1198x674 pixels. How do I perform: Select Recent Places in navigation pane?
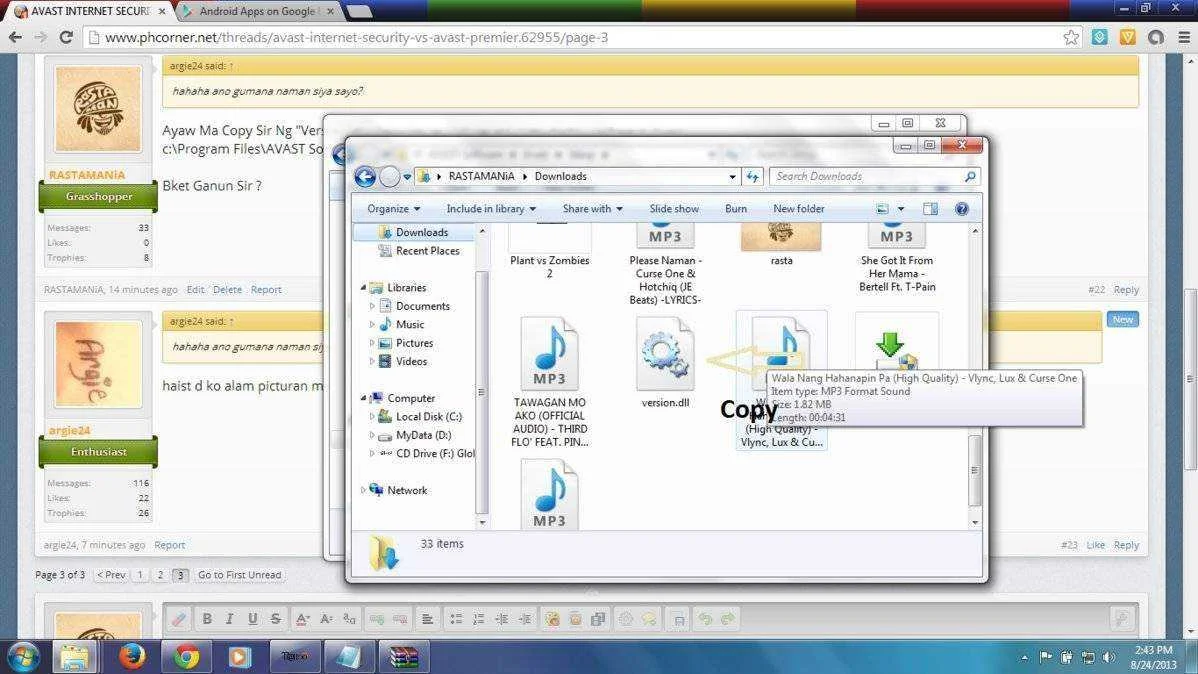[x=427, y=251]
